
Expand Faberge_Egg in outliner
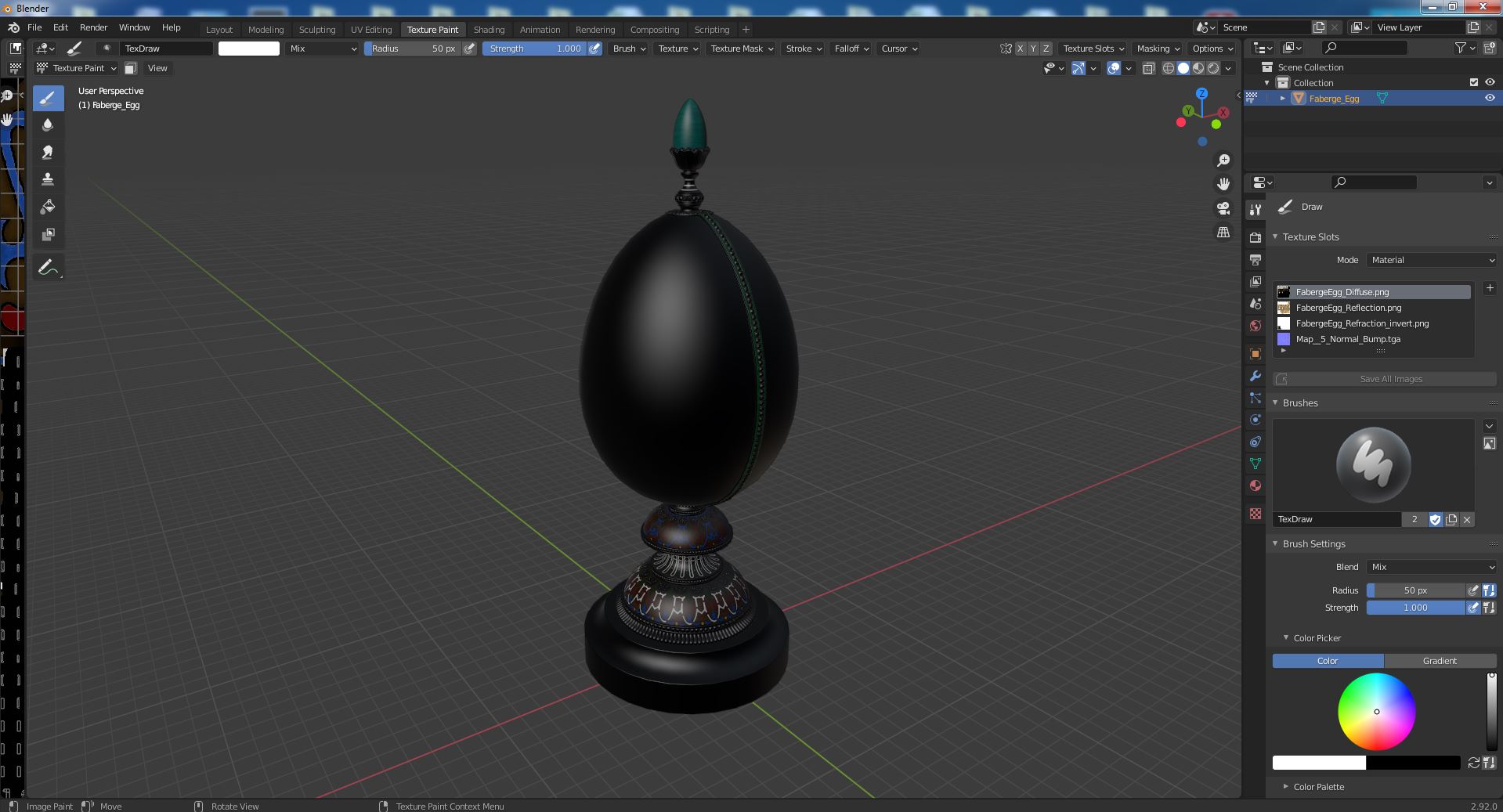(x=1283, y=98)
